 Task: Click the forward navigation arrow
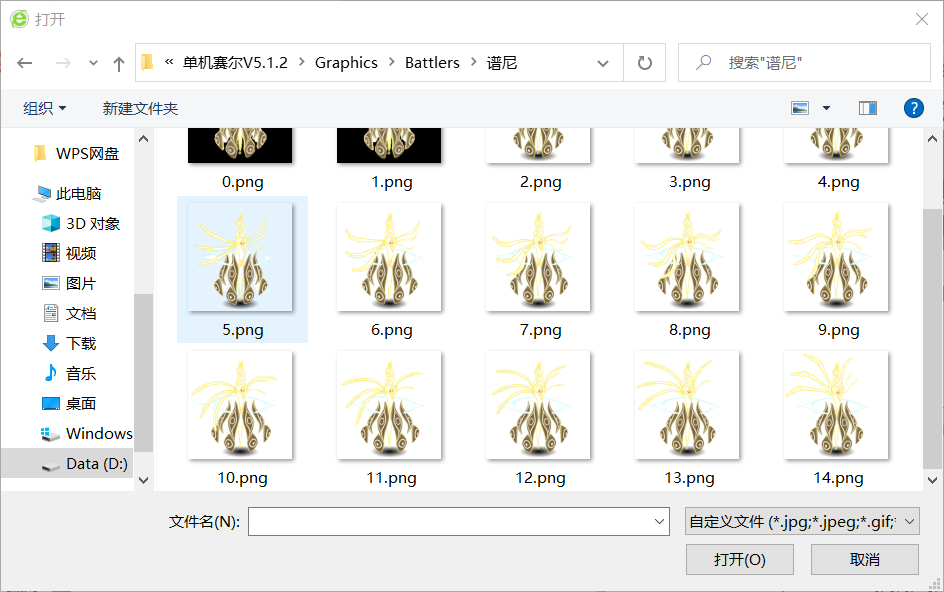[63, 63]
